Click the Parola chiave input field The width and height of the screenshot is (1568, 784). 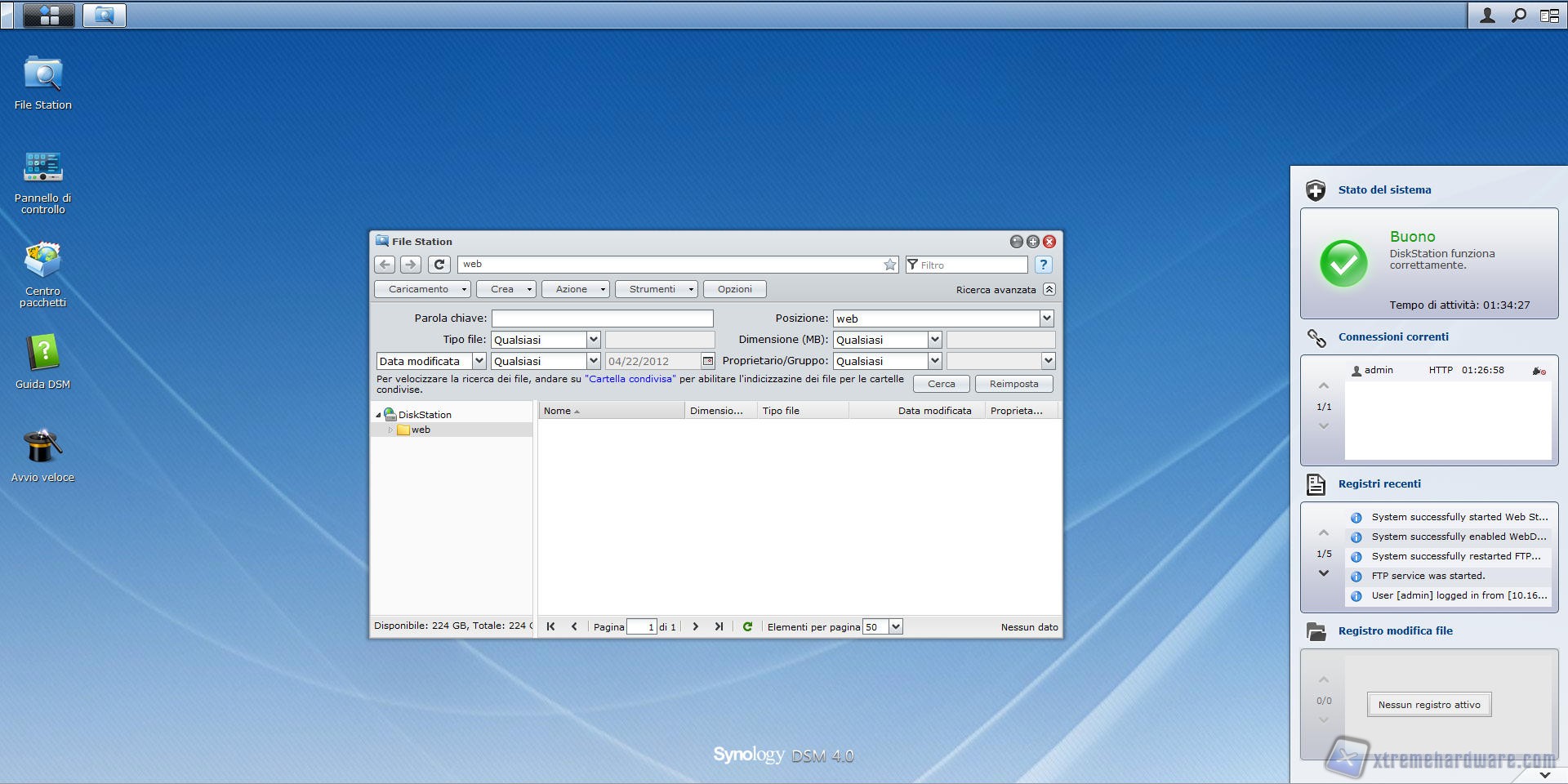602,318
